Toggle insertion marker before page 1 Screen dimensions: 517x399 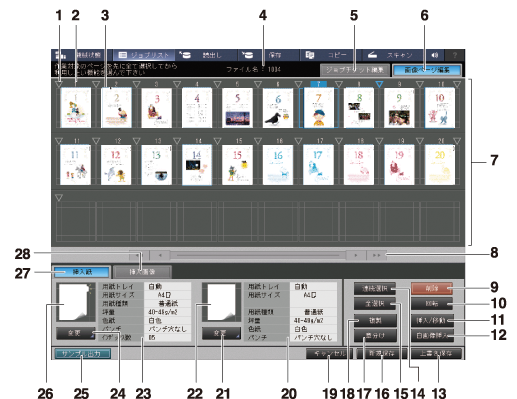click(59, 84)
